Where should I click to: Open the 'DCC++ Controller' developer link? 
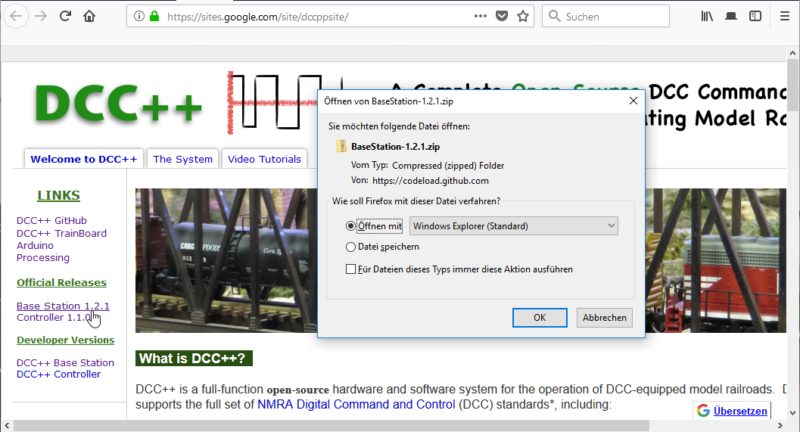tap(59, 374)
